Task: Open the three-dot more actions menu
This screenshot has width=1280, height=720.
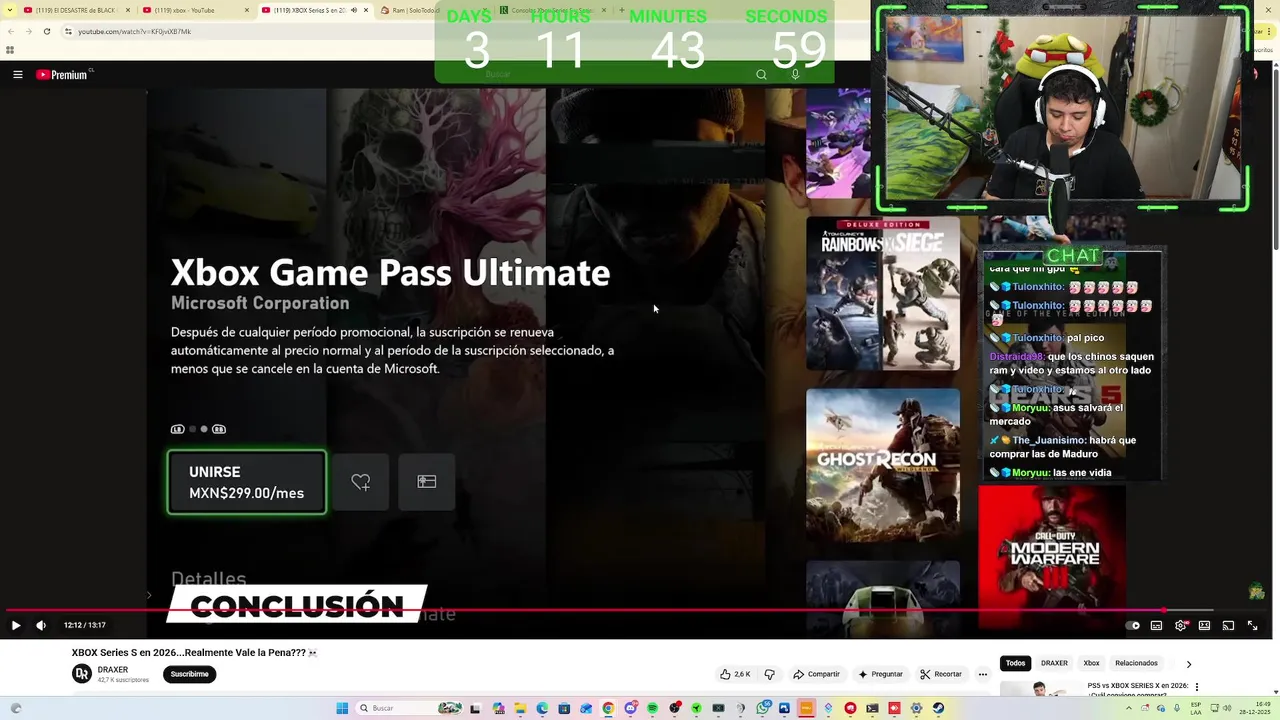Action: pos(983,674)
